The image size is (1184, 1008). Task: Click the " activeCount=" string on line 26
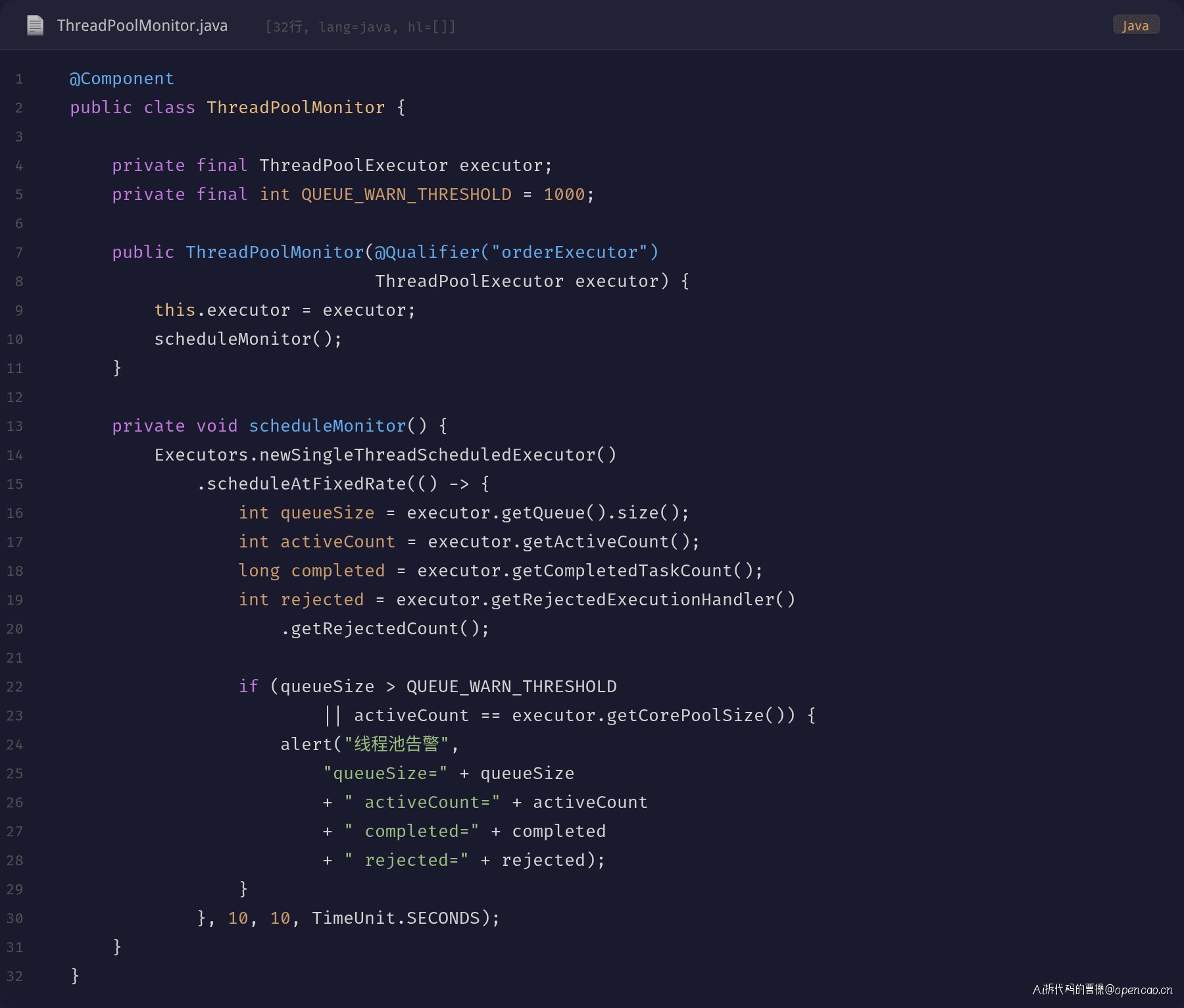tap(422, 803)
